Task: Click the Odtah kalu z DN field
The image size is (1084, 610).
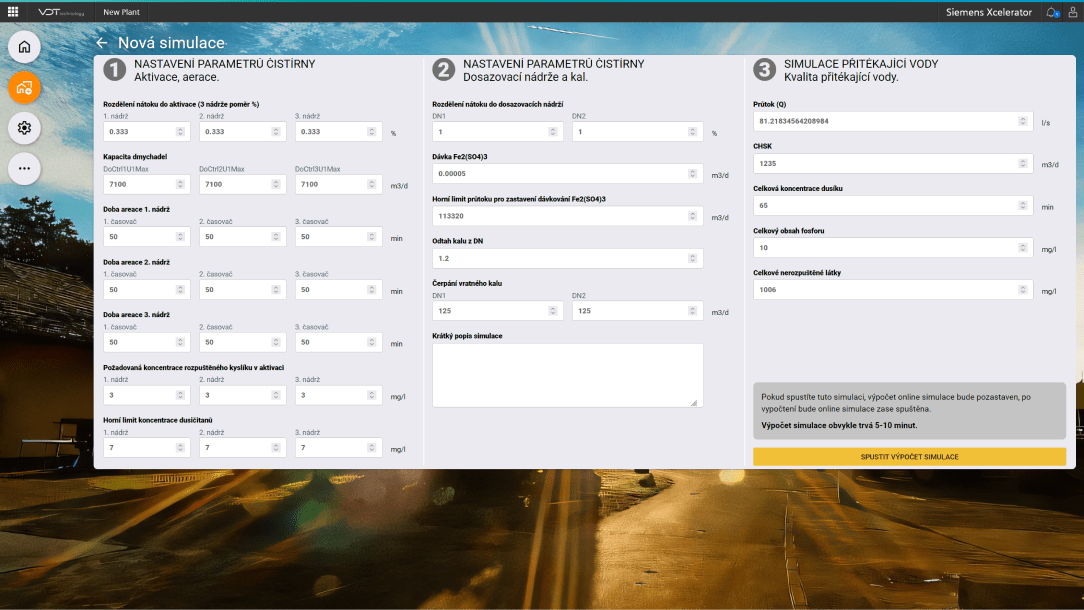Action: (x=560, y=258)
